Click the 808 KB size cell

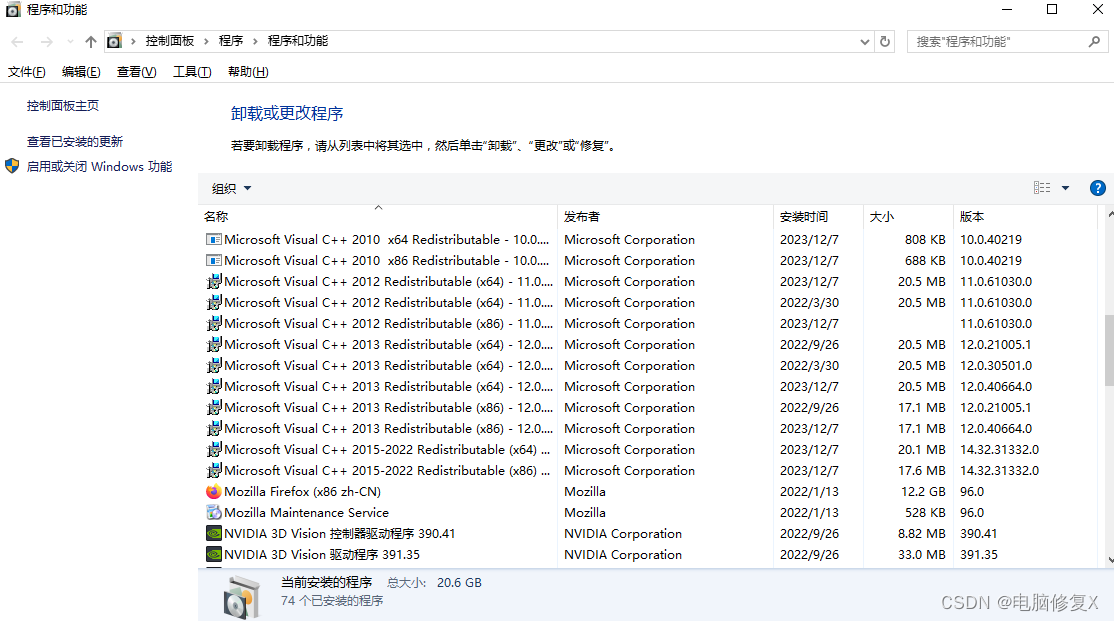click(x=925, y=239)
